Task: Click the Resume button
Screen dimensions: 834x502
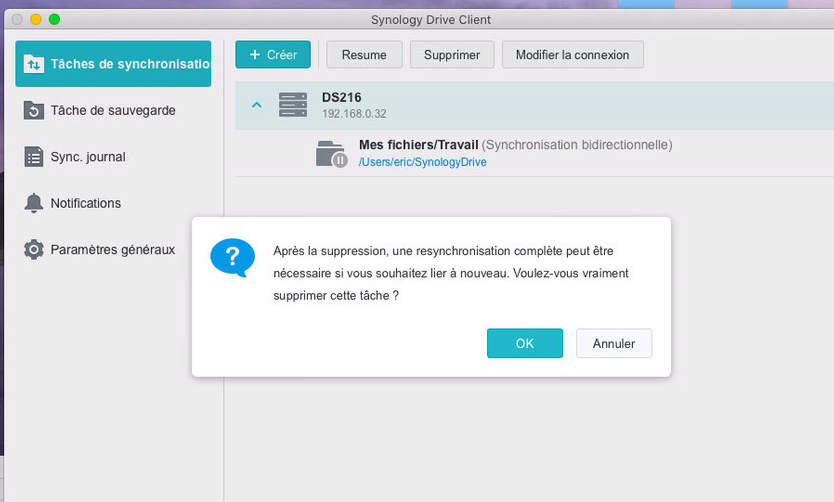Action: pyautogui.click(x=364, y=55)
